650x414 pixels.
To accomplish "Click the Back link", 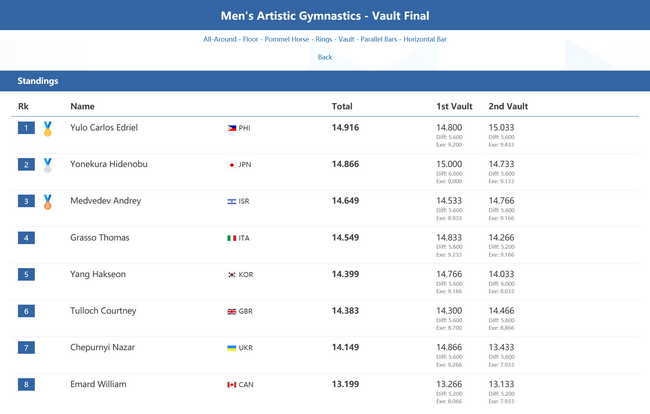I will coord(325,57).
